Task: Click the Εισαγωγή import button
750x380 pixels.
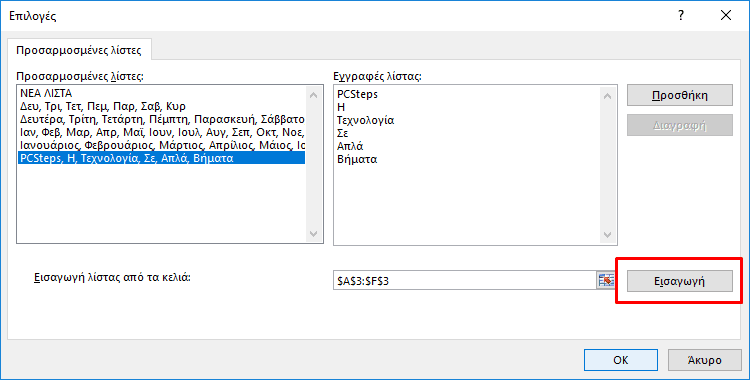Action: click(680, 281)
